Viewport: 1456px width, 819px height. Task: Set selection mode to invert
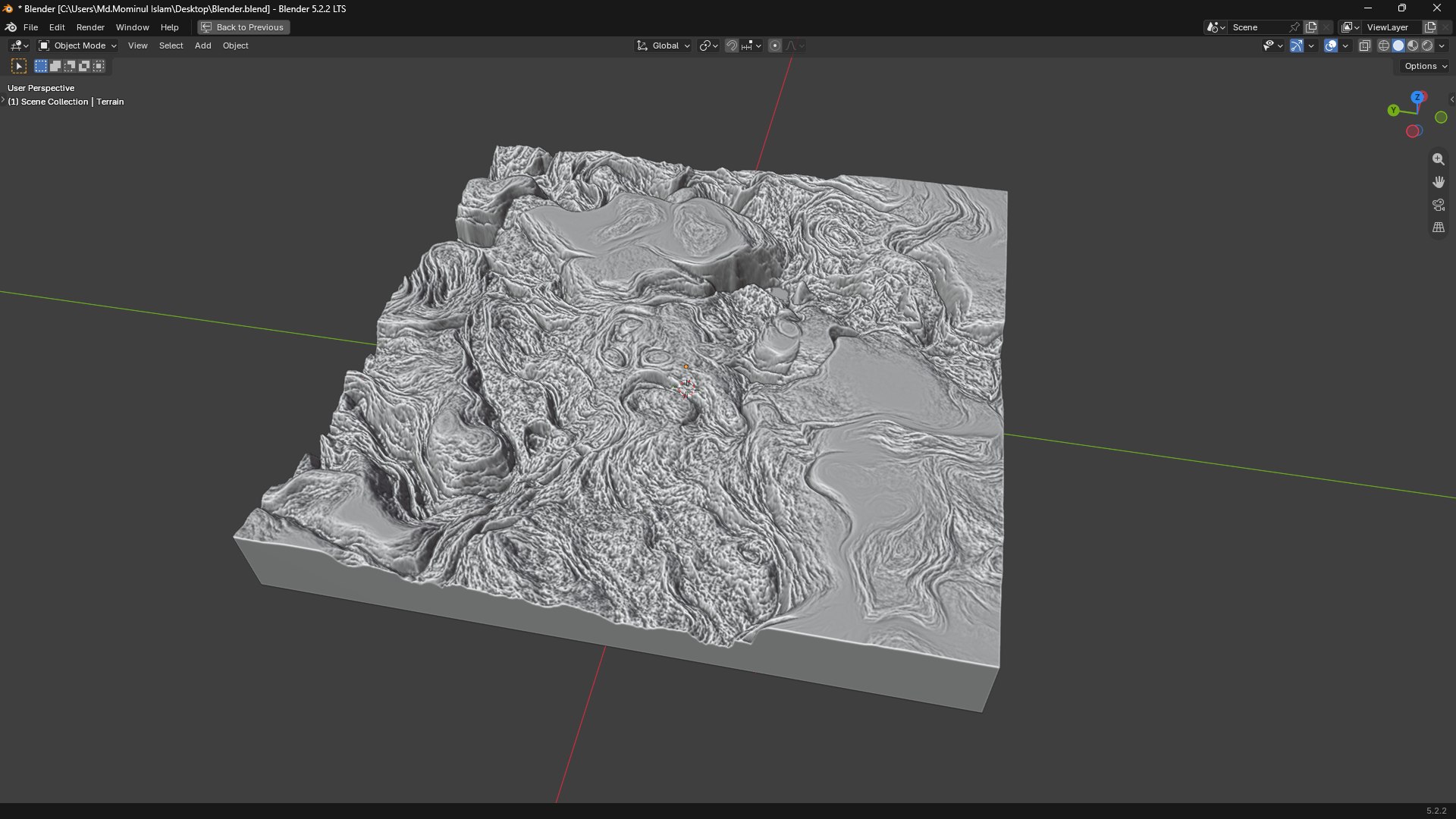pyautogui.click(x=84, y=67)
